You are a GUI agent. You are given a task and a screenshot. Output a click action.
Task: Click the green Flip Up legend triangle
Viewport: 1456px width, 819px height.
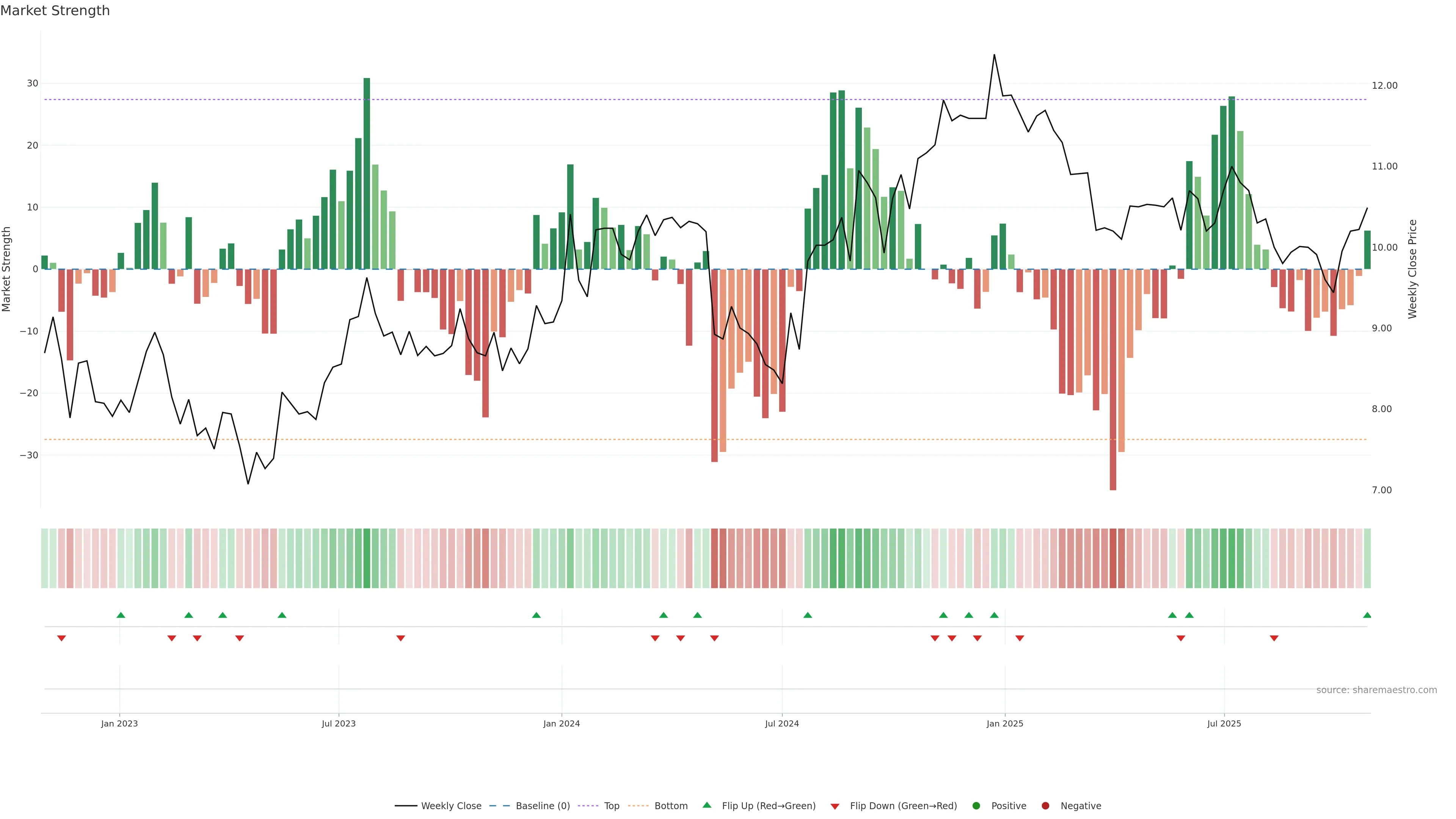pyautogui.click(x=706, y=805)
